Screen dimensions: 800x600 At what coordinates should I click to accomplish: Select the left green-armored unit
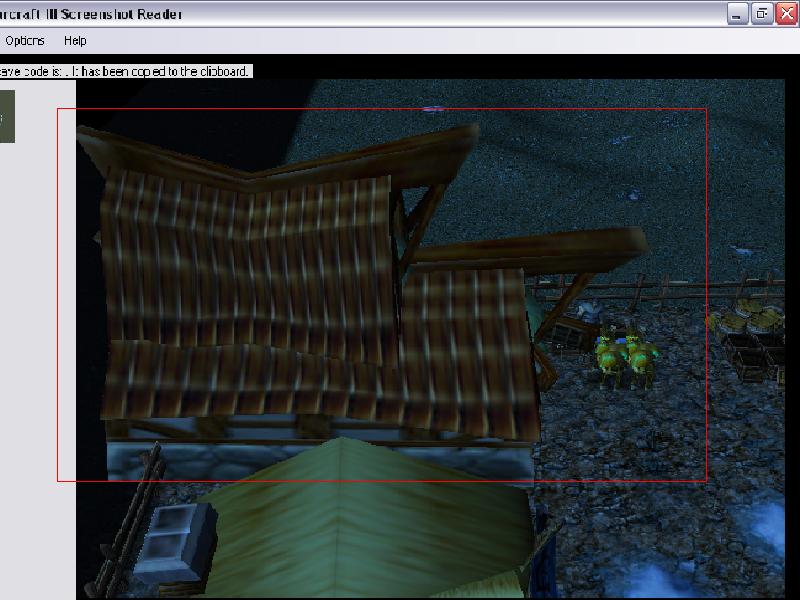click(x=607, y=355)
